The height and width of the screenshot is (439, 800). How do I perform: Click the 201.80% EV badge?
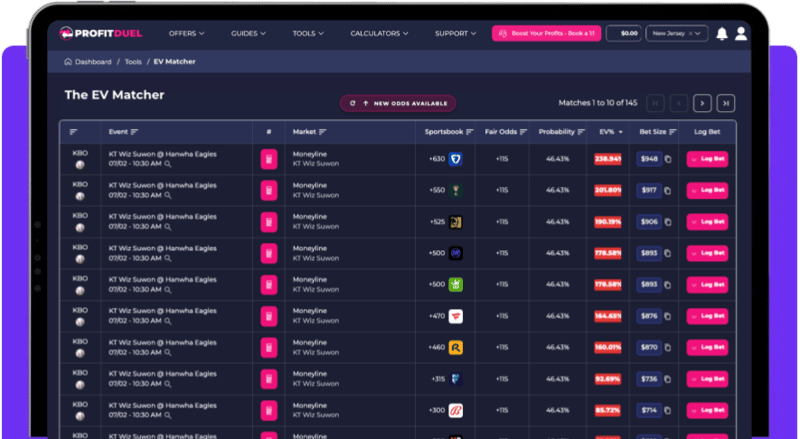point(608,190)
